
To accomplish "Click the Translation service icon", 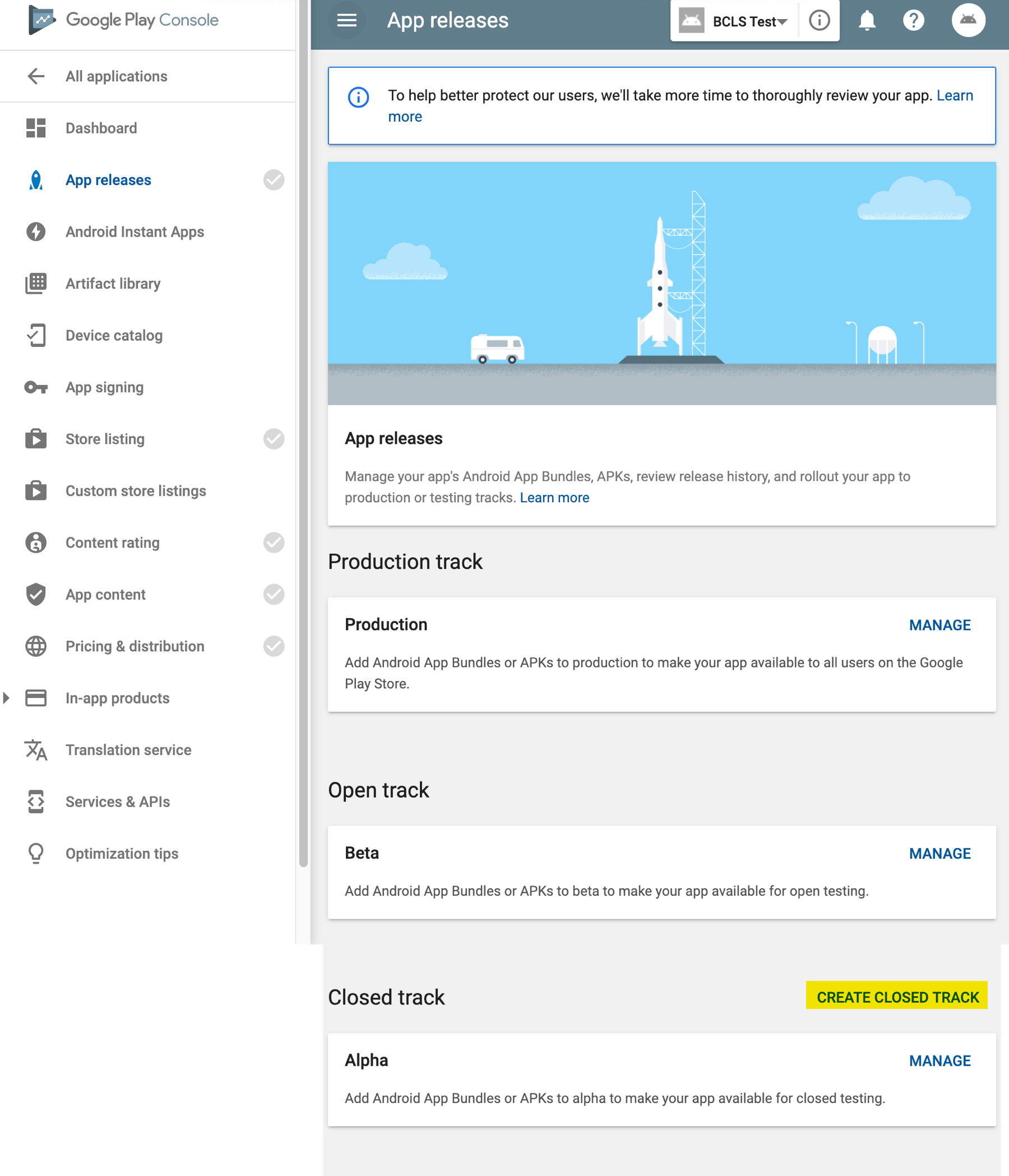I will pos(36,750).
